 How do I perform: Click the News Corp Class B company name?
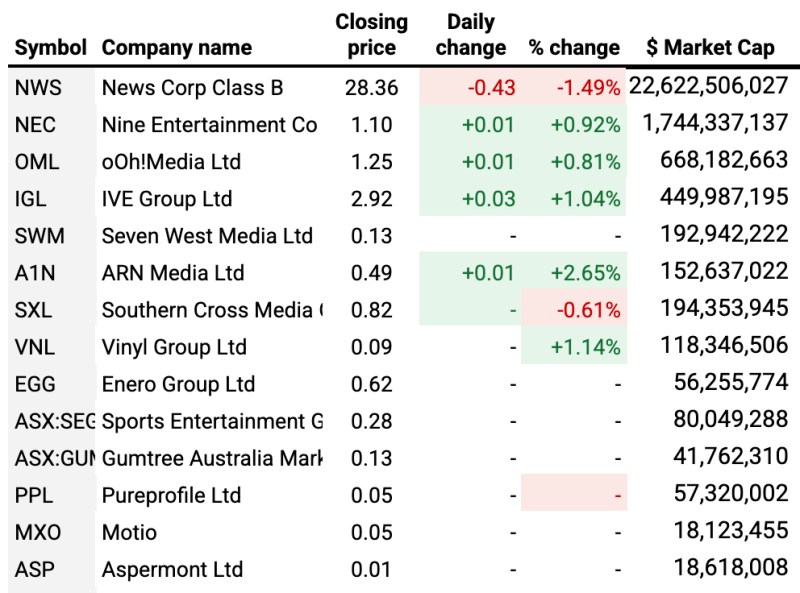point(192,88)
